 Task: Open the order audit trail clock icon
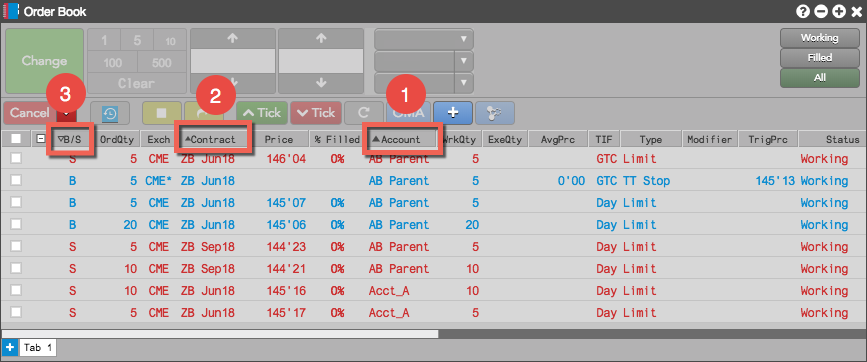(x=110, y=113)
